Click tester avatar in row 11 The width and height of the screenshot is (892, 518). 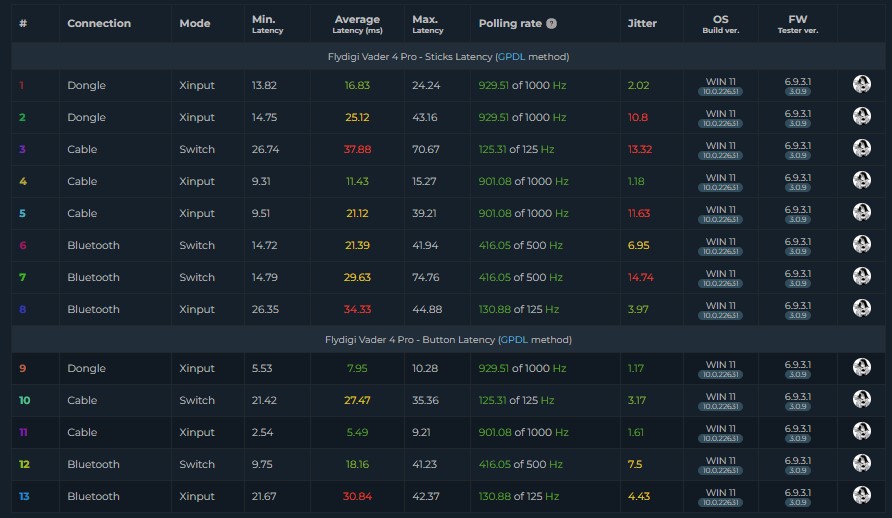(x=862, y=432)
